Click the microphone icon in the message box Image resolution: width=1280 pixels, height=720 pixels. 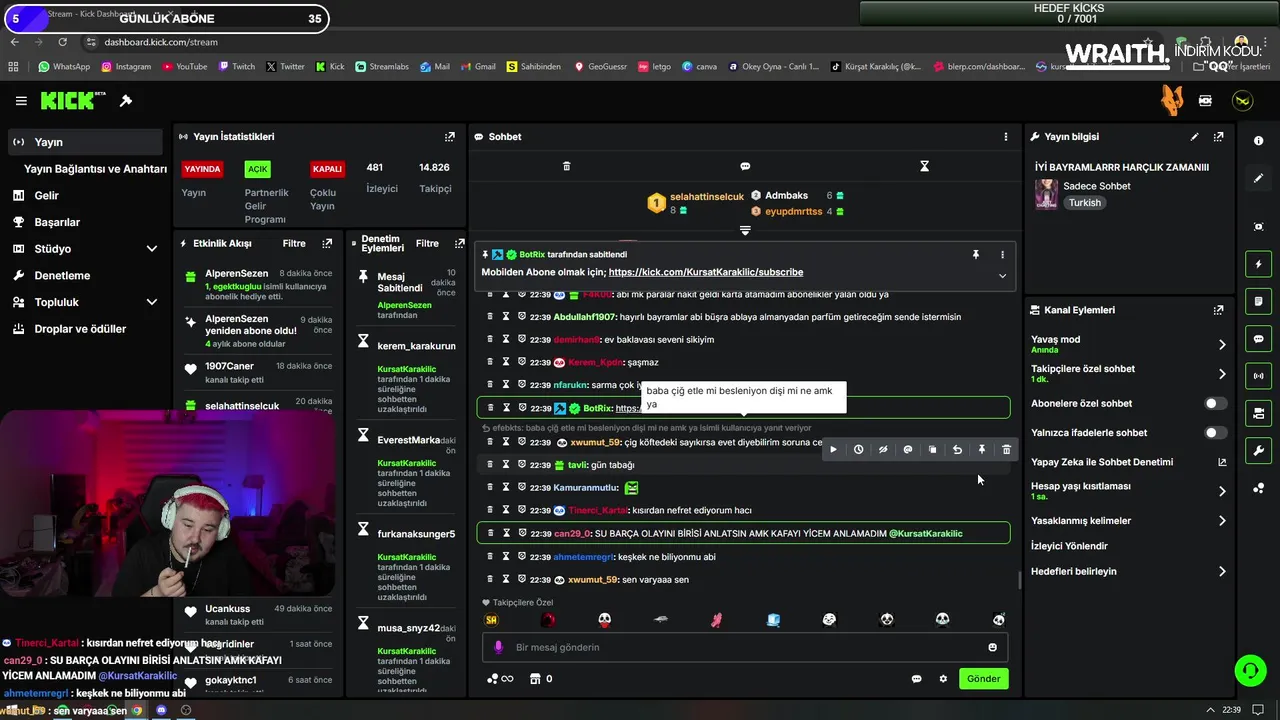(498, 647)
